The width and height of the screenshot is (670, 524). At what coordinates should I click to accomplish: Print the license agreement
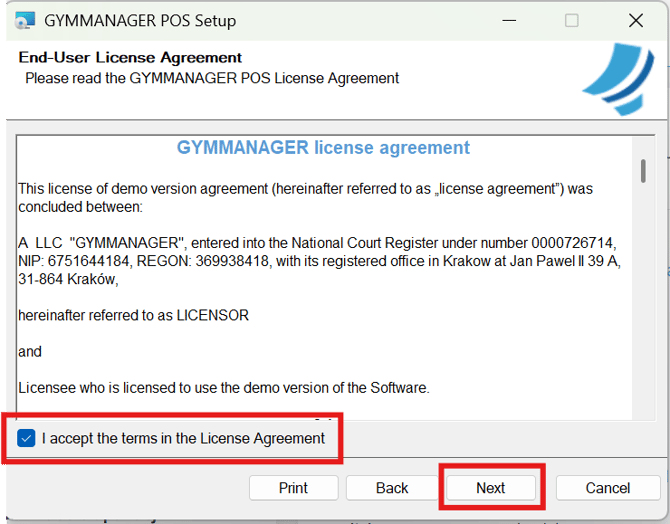(293, 488)
